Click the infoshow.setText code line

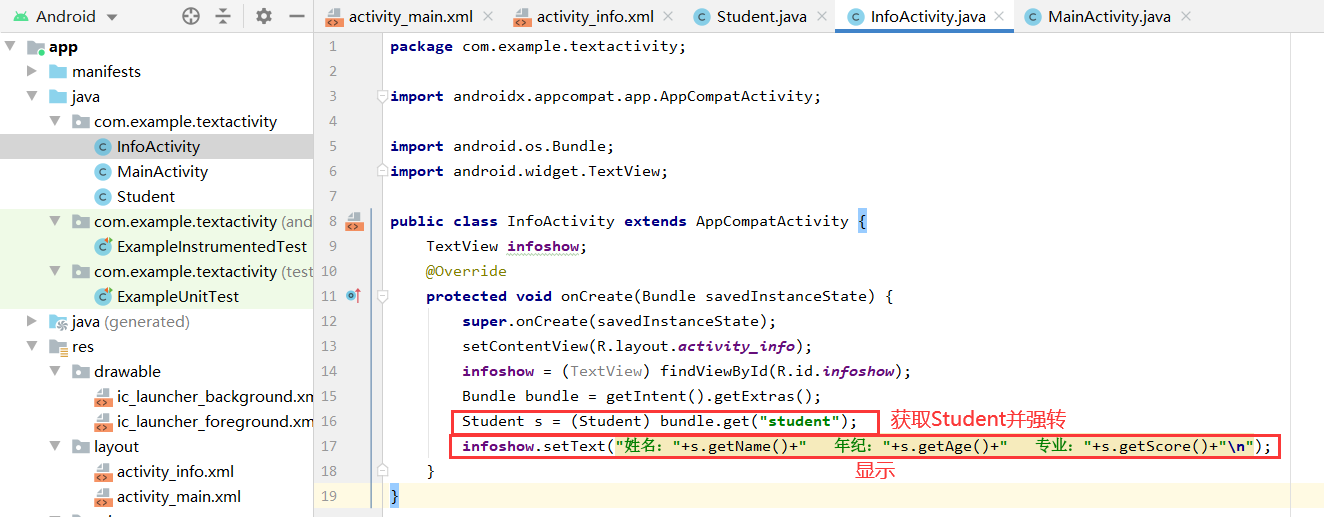click(867, 446)
